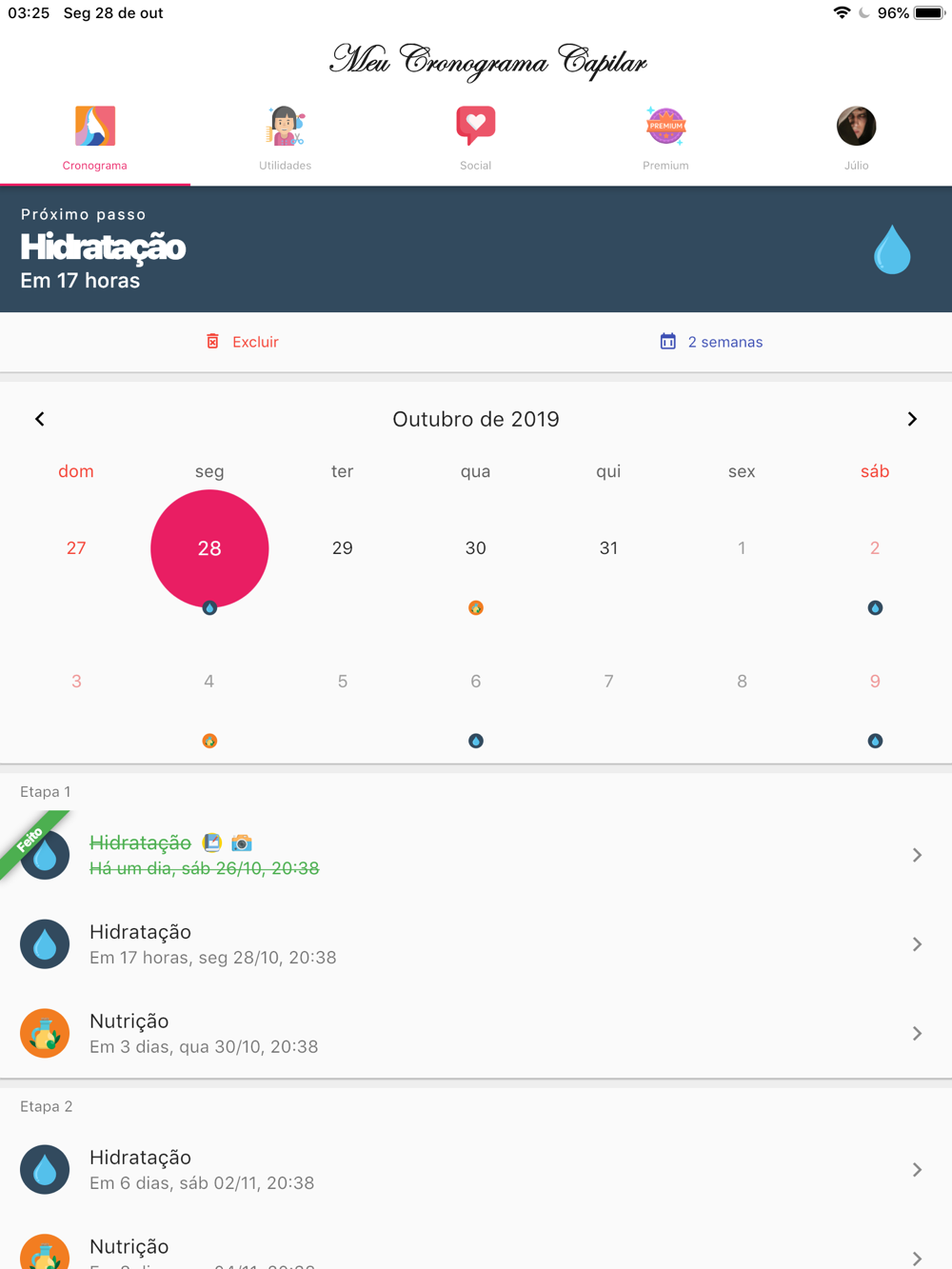Select day 30 in calendar
Viewport: 952px width, 1269px height.
coord(476,548)
